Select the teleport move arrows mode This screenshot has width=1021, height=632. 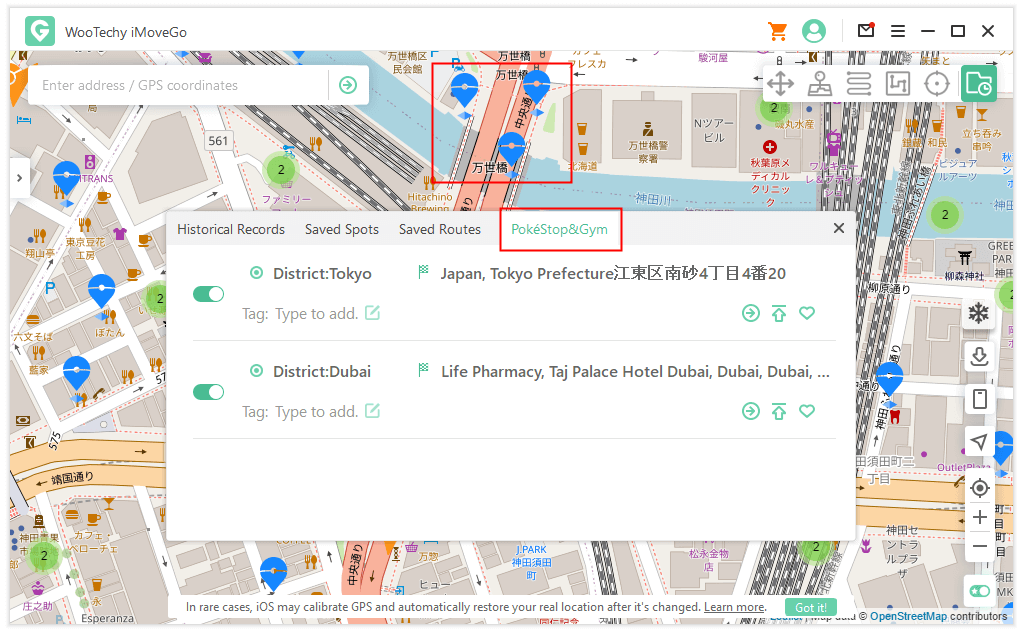781,83
